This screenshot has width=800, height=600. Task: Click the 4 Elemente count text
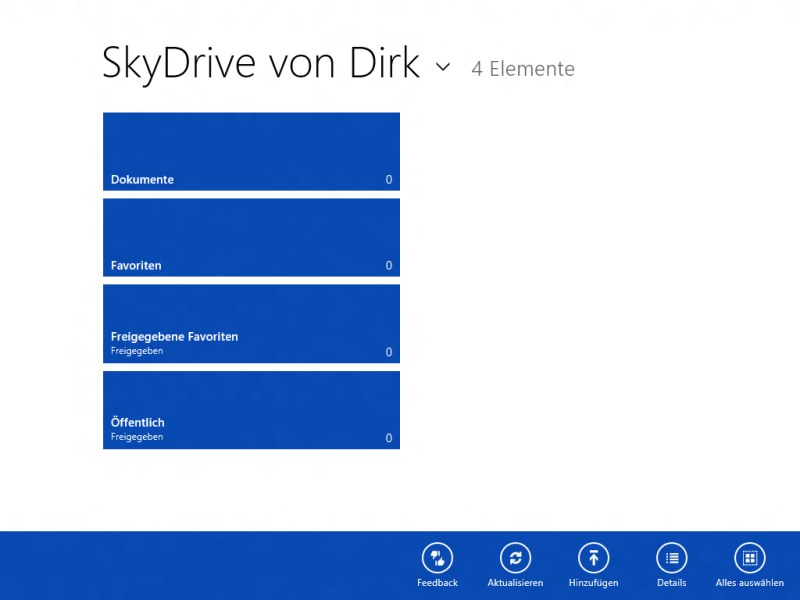[x=523, y=69]
